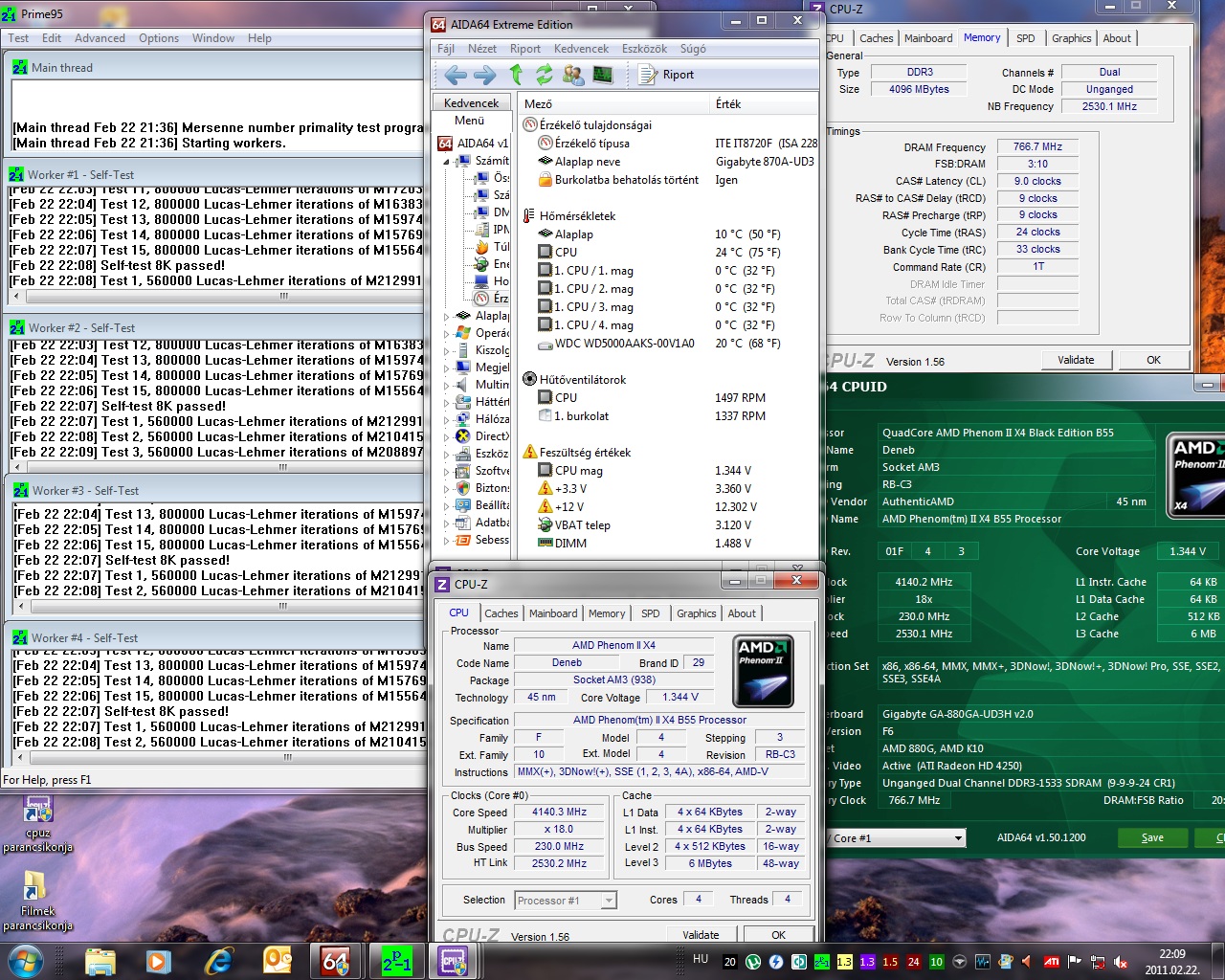Click the green up arrow in AIDA64 toolbar
This screenshot has height=980, width=1225.
[x=516, y=75]
